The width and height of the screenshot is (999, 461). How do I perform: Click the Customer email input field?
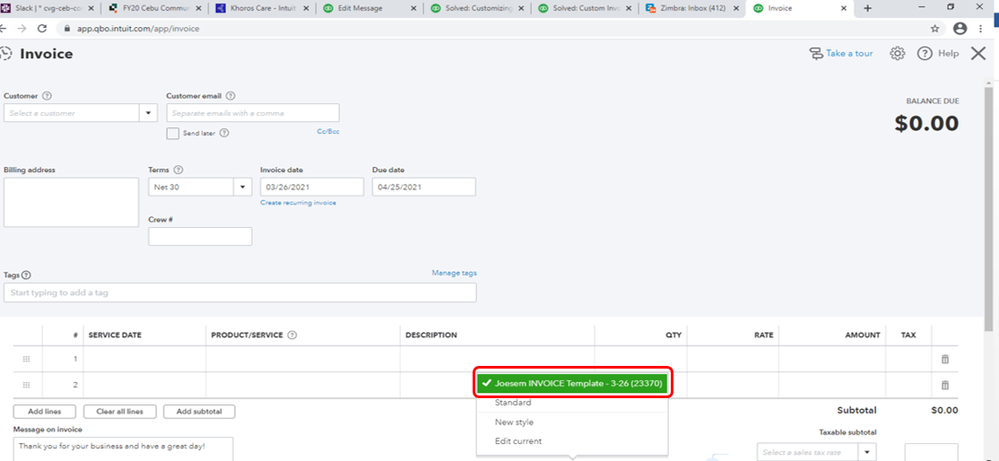(x=253, y=113)
